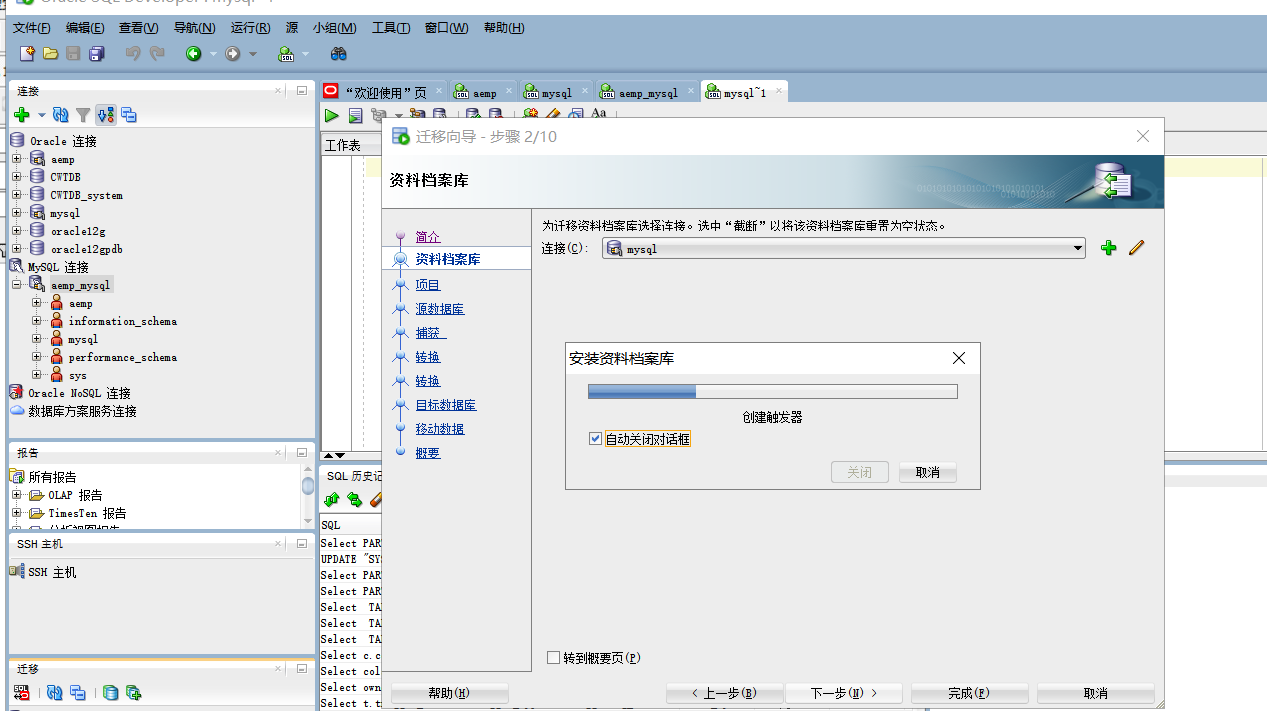Select the SSH 主机 node icon
Viewport: 1267px width, 711px height.
tap(17, 572)
